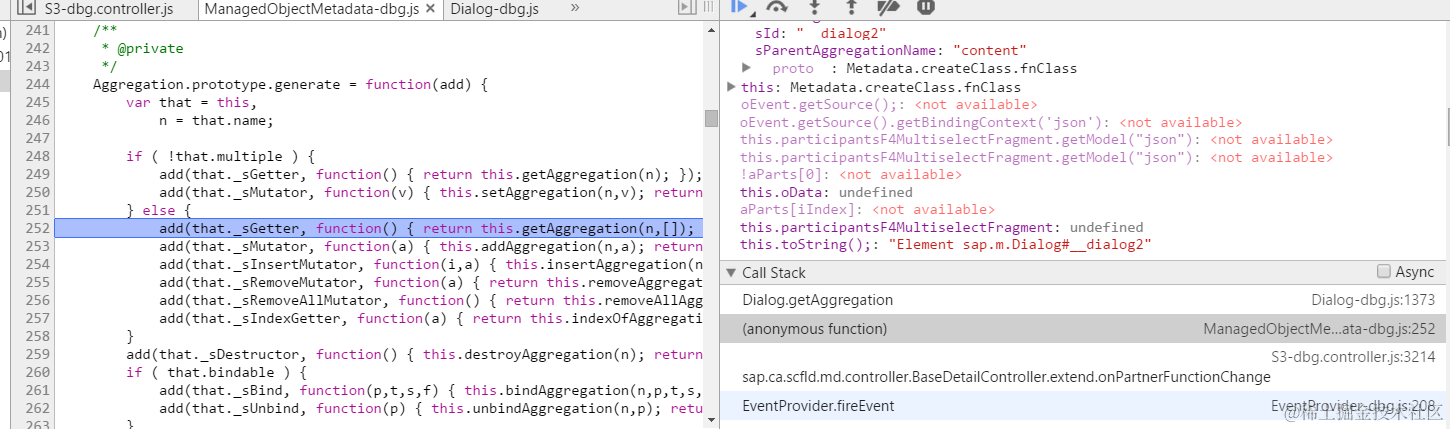Screen dimensions: 1450x429
Task: Collapse the Call Stack section
Action: (730, 272)
